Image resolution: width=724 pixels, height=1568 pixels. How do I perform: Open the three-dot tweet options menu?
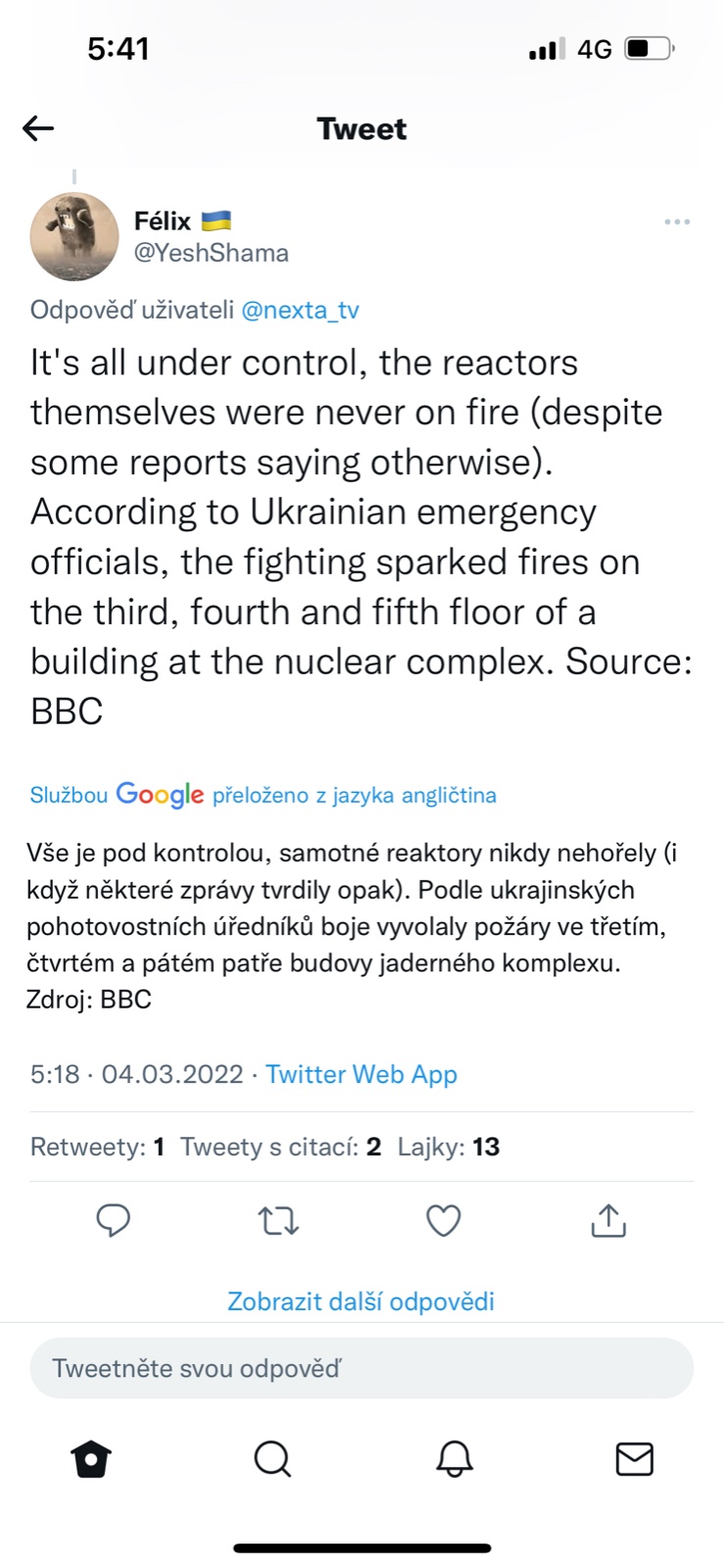click(677, 222)
